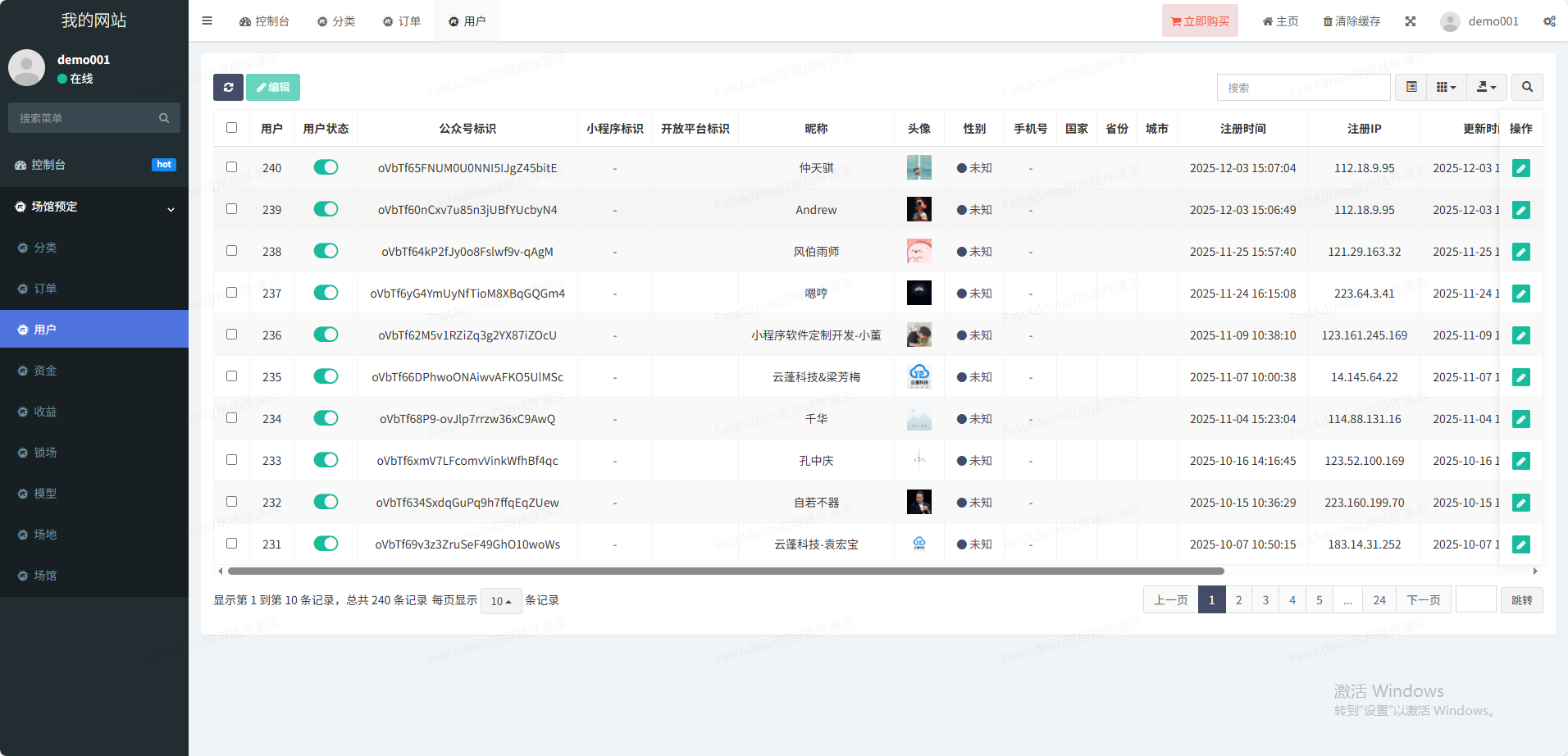Screen dimensions: 1568x756
Task: Switch to the 订单 tab in top bar
Action: pyautogui.click(x=402, y=21)
